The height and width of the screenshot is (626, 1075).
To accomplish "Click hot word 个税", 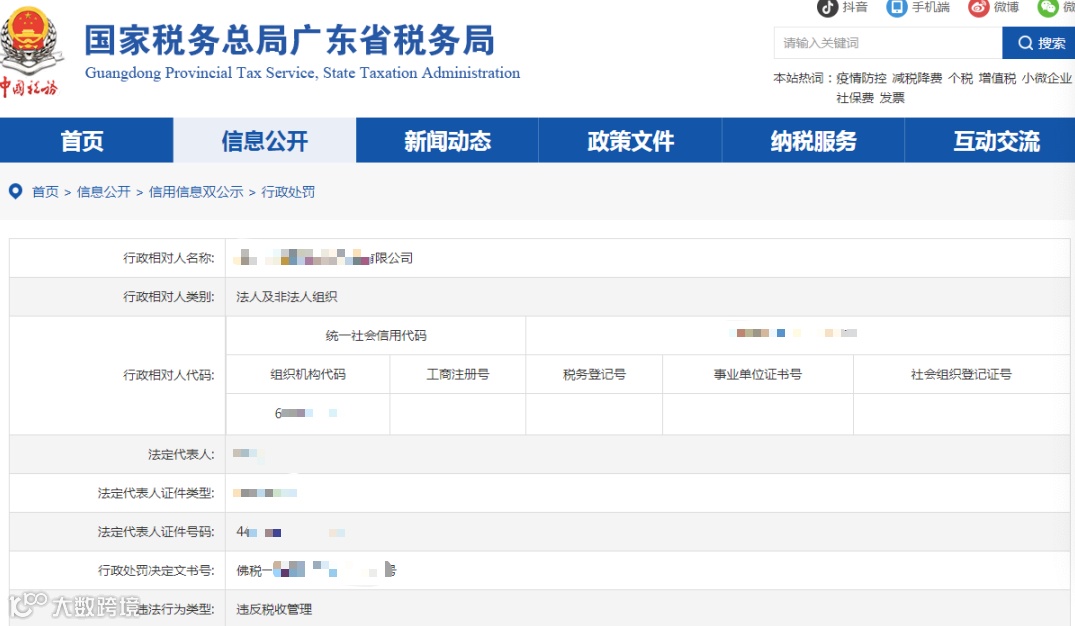I will tap(960, 78).
